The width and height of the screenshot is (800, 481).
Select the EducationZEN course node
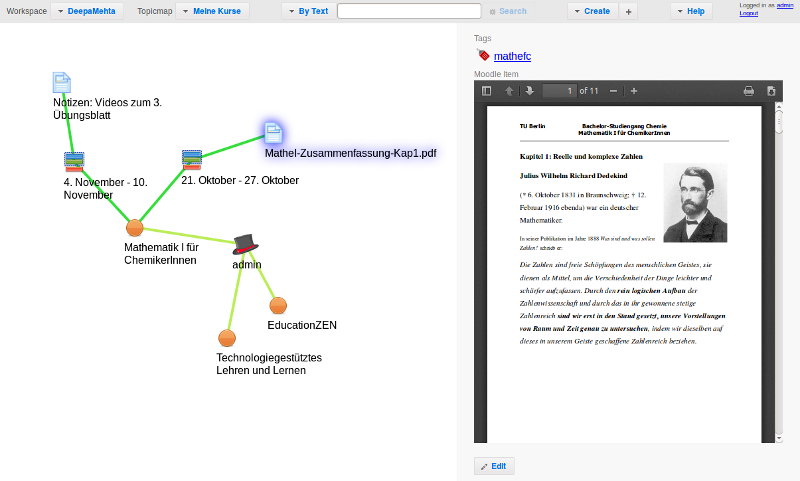pos(278,305)
